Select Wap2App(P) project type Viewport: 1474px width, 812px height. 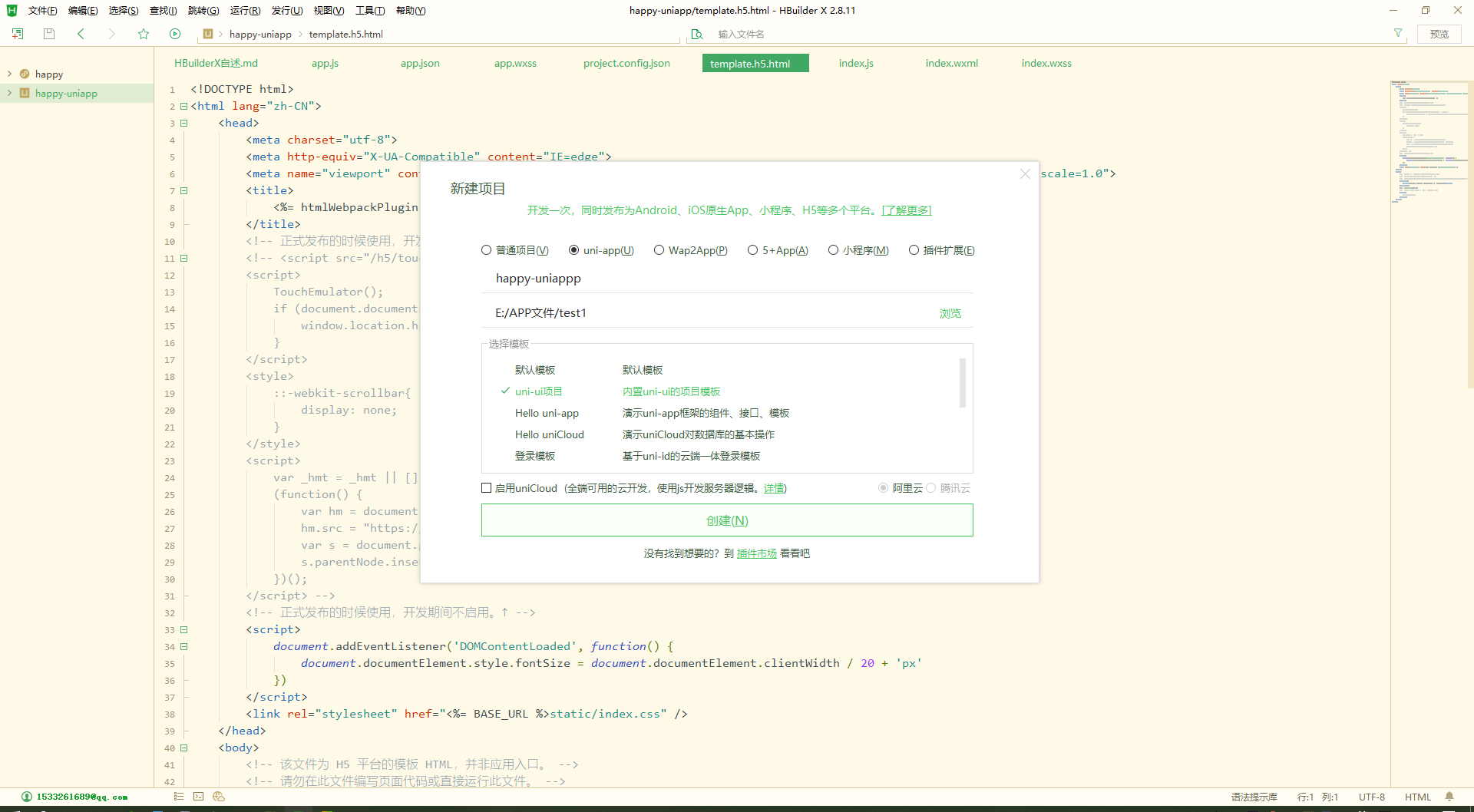[691, 250]
